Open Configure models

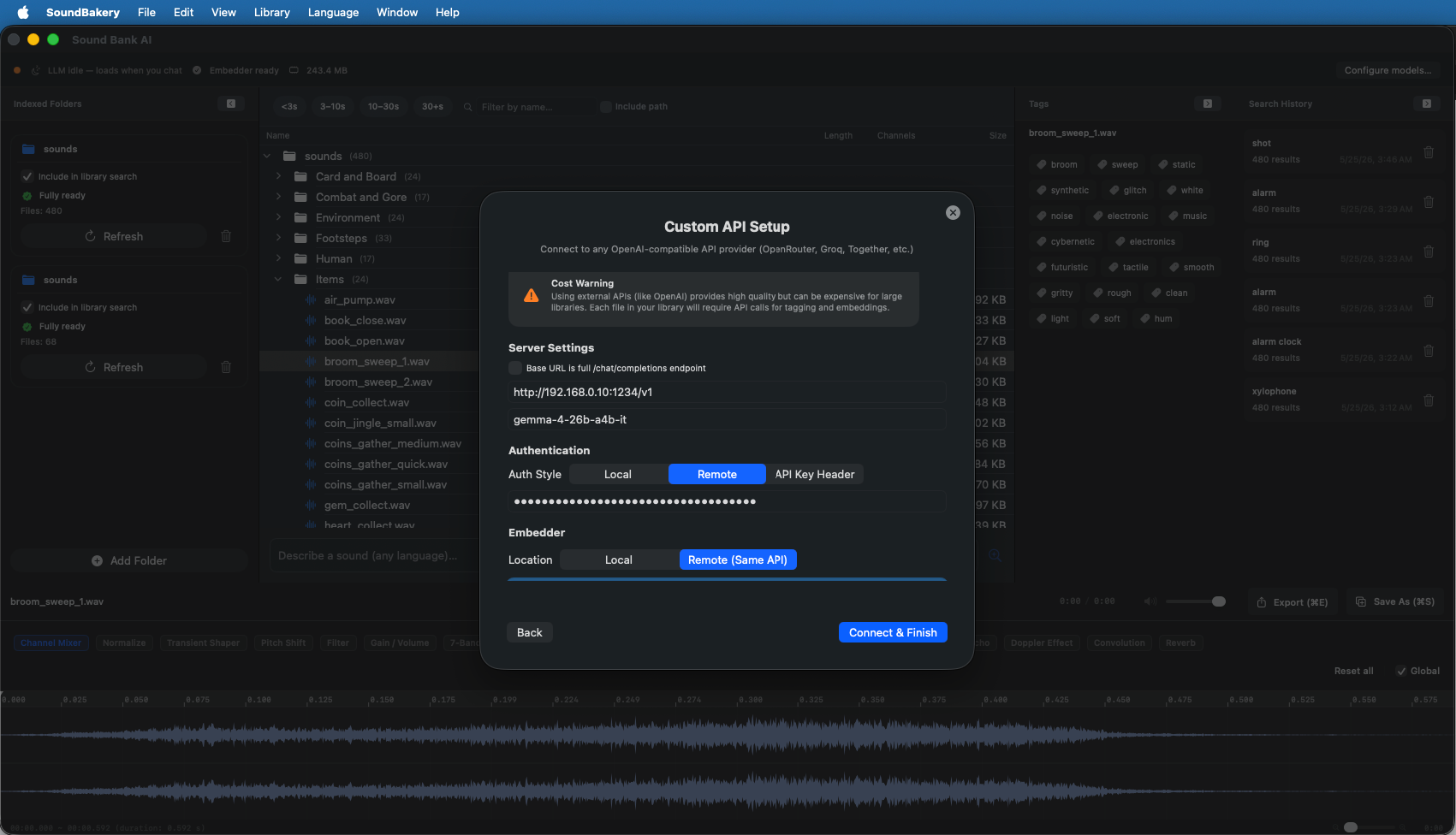[x=1388, y=70]
